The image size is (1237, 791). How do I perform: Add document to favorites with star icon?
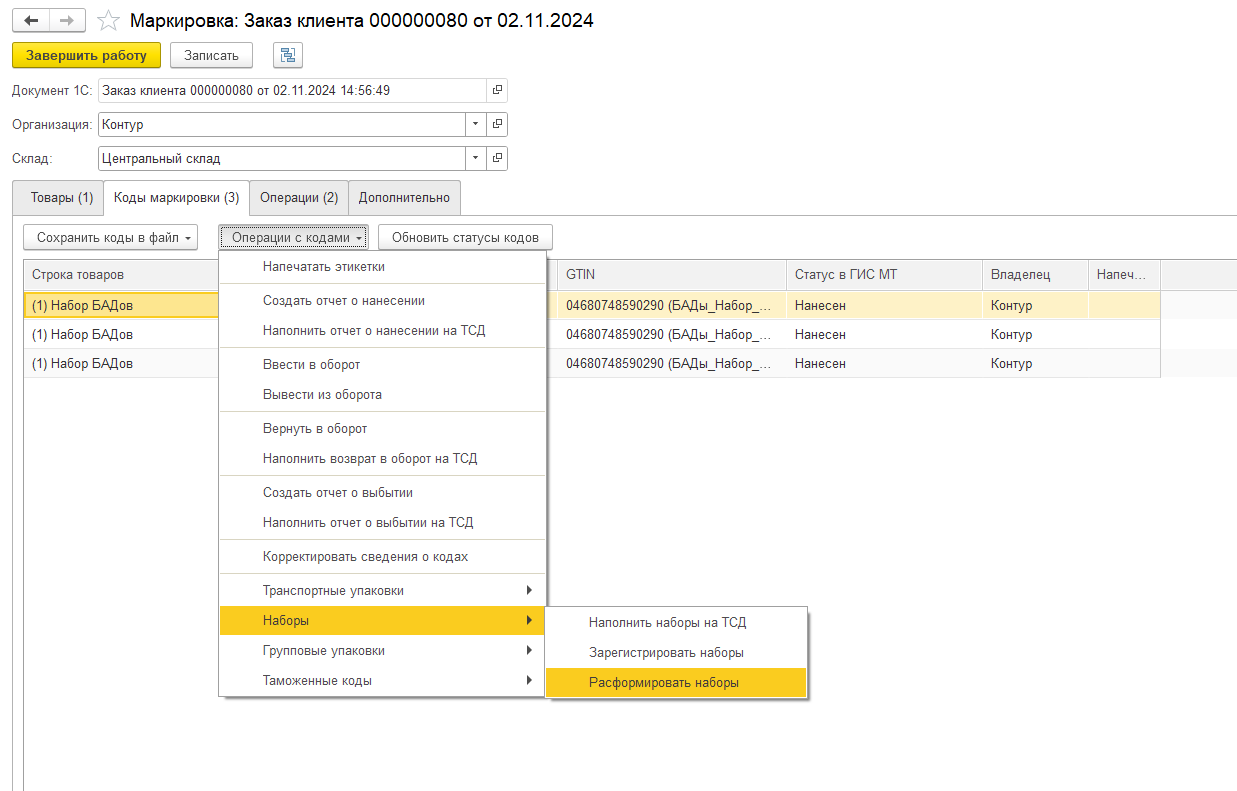click(109, 20)
